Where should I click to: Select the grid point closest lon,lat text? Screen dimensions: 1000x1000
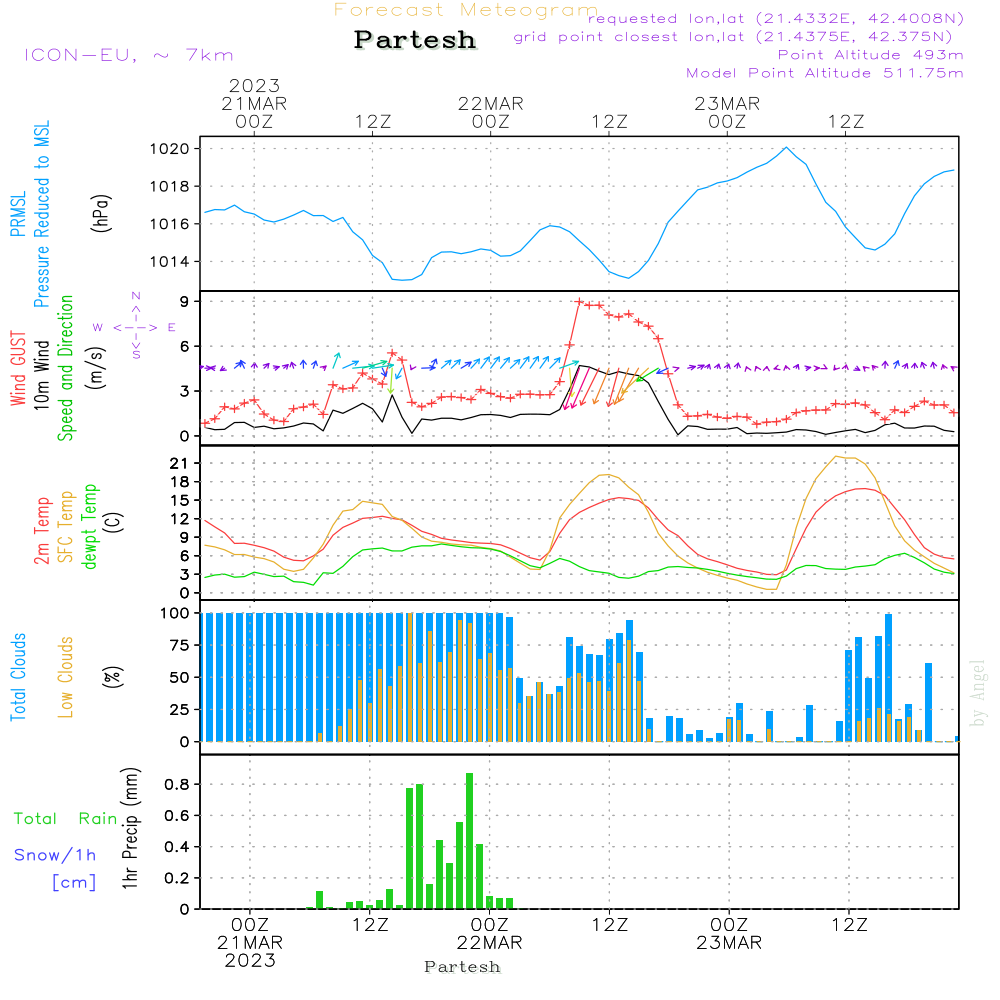(739, 37)
